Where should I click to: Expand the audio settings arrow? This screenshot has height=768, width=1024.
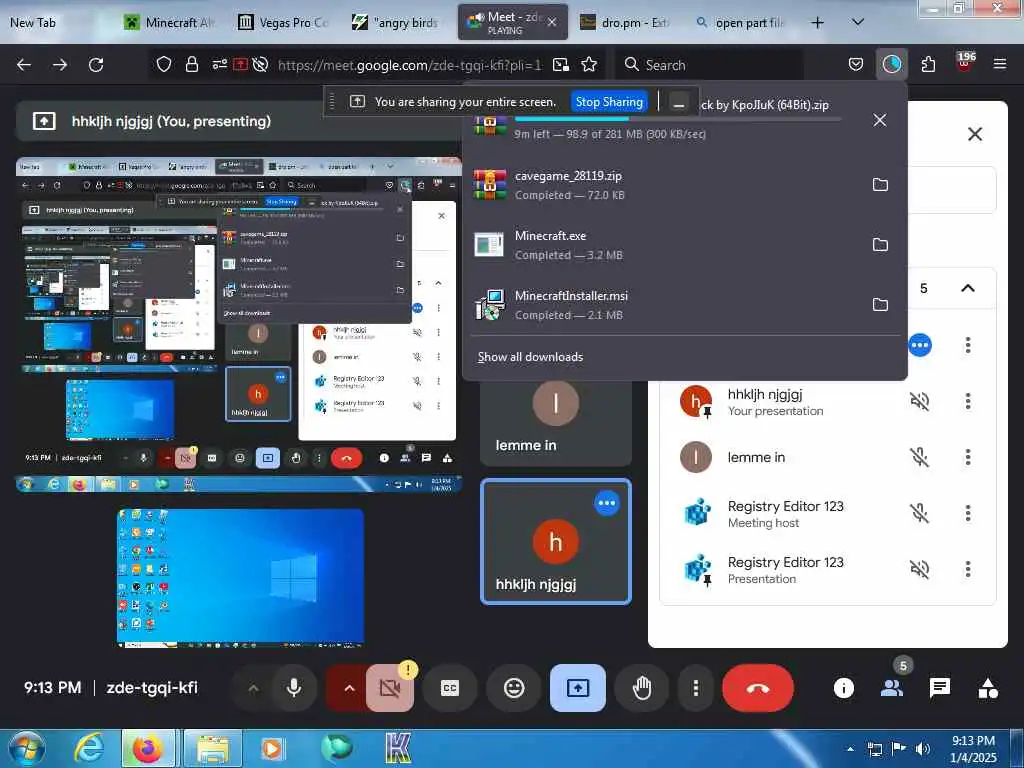(253, 688)
